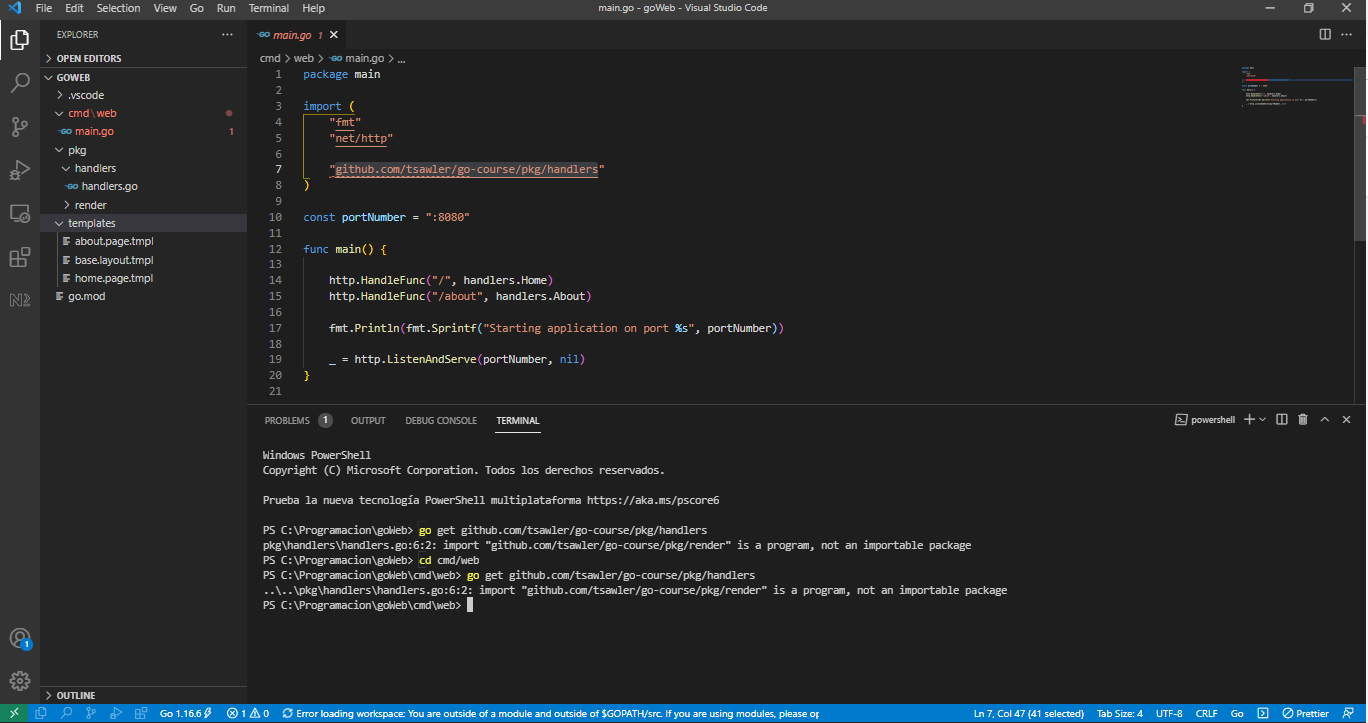Expand OPEN EDITORS section
This screenshot has width=1368, height=723.
(144, 58)
